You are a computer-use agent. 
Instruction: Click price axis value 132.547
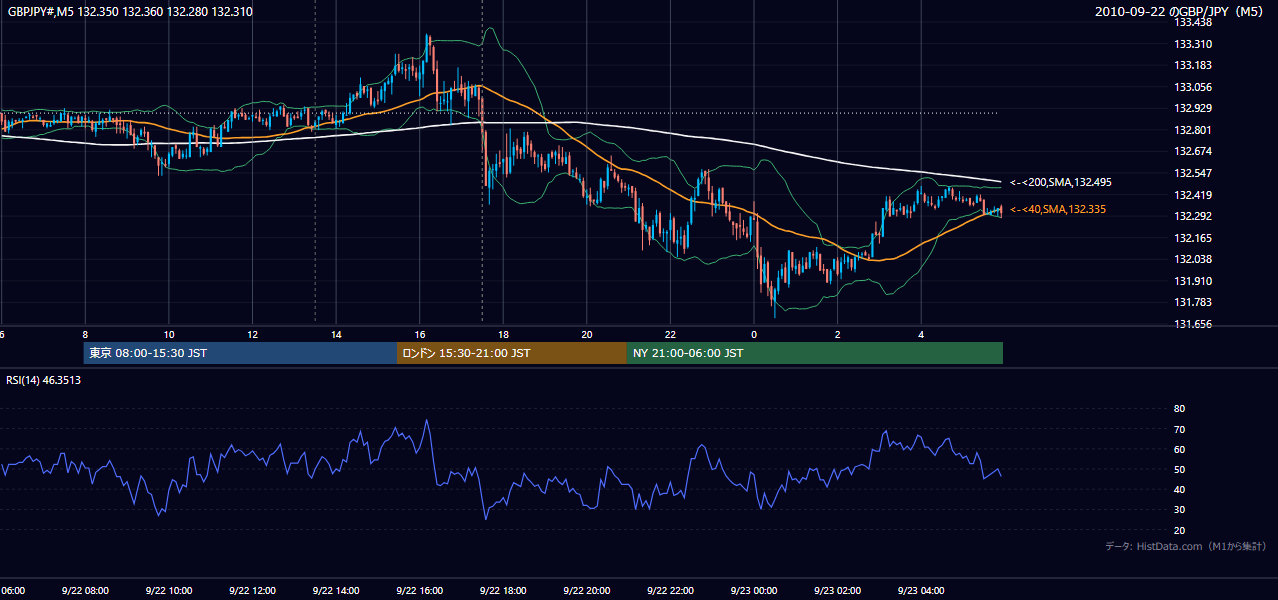1194,173
